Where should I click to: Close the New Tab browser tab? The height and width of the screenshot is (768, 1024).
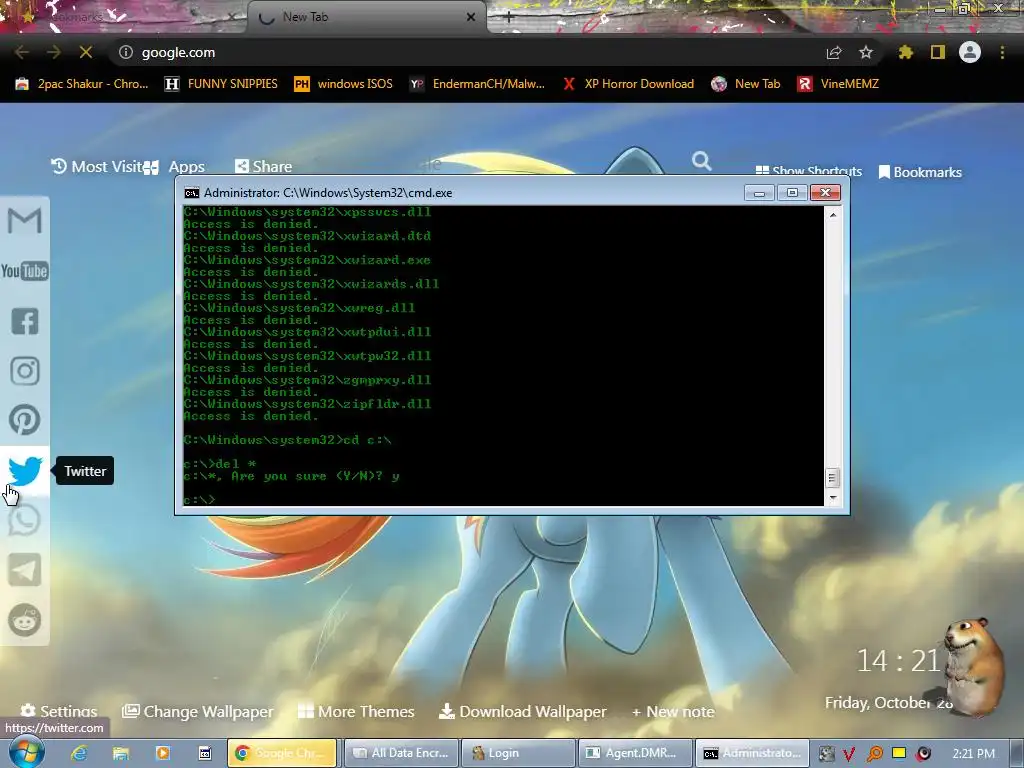471,17
